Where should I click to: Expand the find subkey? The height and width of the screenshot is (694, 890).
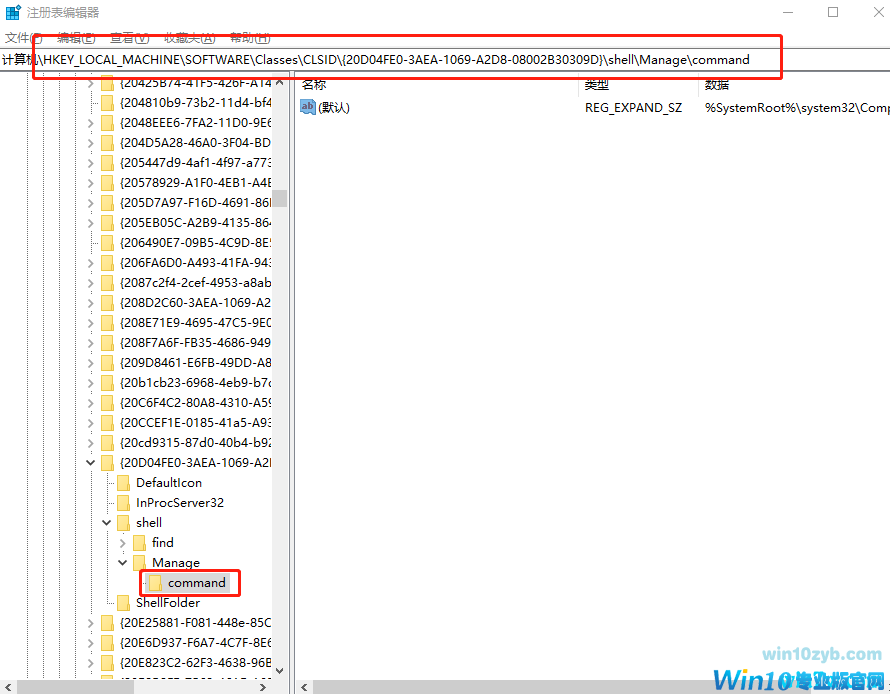[x=123, y=543]
